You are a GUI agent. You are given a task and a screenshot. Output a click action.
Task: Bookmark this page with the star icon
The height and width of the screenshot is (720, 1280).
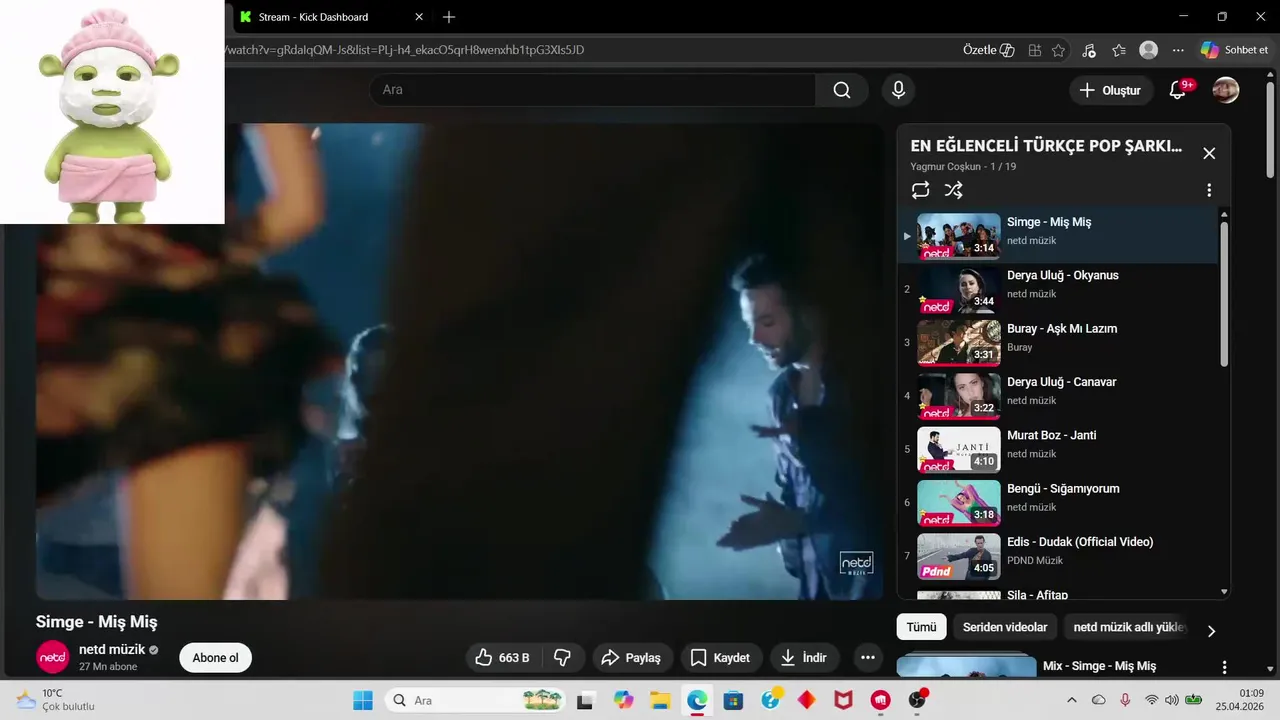(x=1058, y=50)
